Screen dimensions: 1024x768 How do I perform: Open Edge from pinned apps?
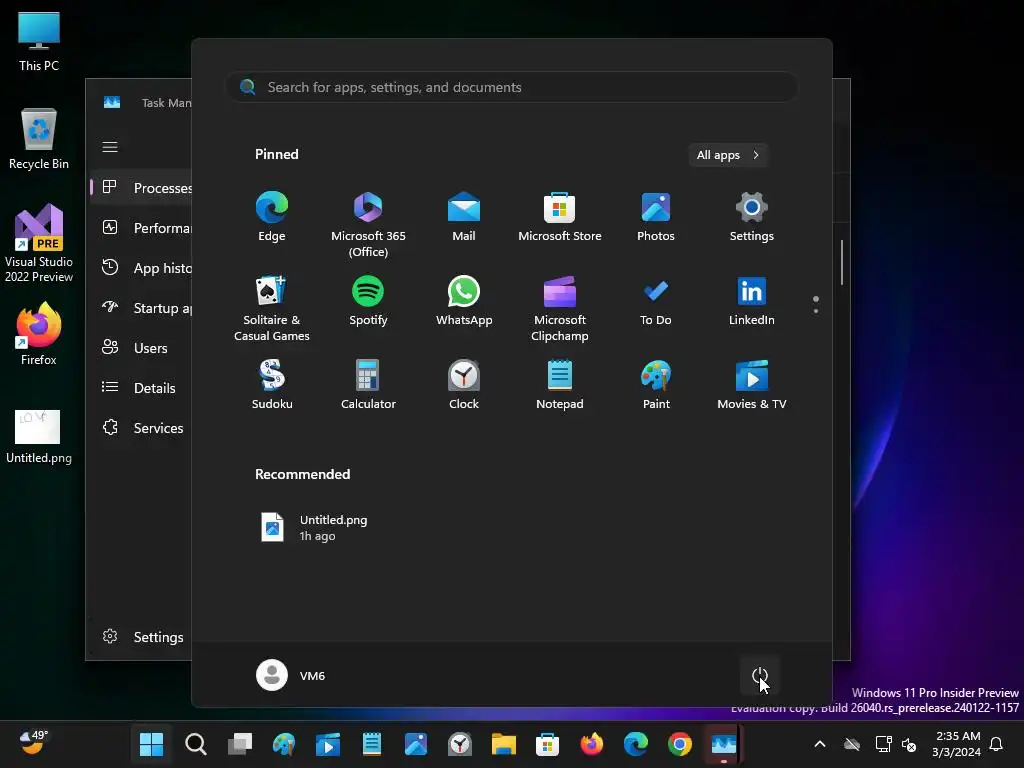click(272, 217)
